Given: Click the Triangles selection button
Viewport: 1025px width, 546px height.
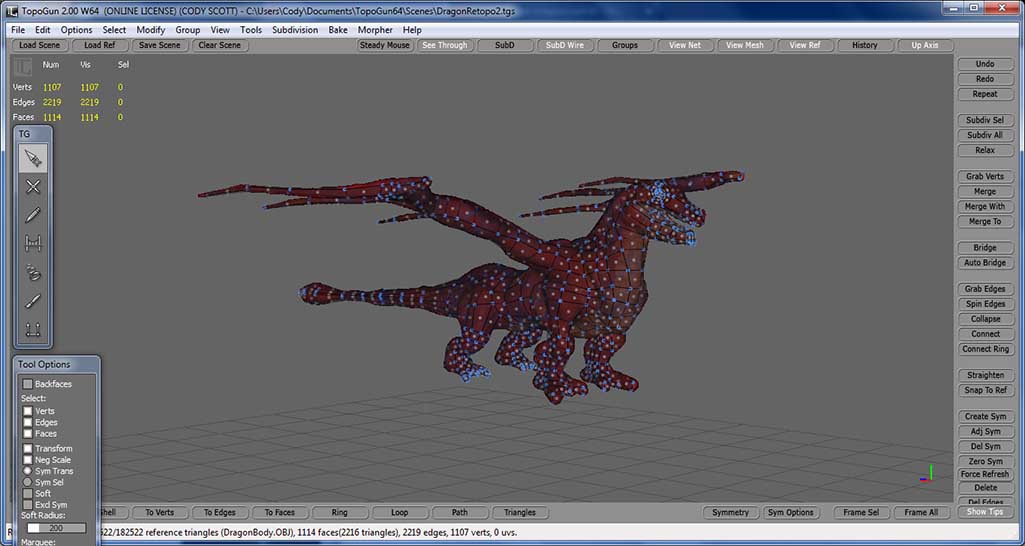Looking at the screenshot, I should point(520,513).
